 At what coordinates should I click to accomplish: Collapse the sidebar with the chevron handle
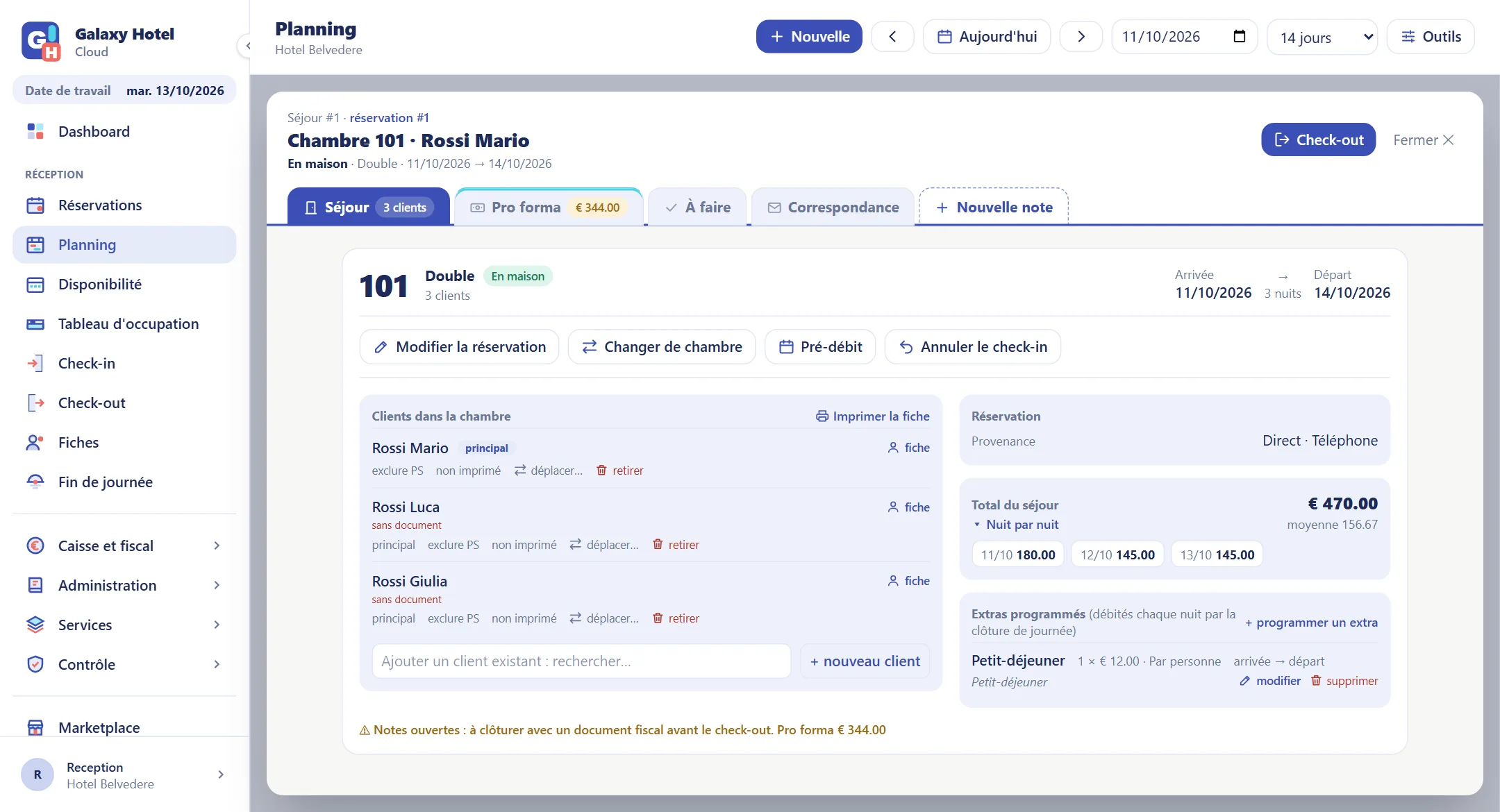(x=247, y=46)
